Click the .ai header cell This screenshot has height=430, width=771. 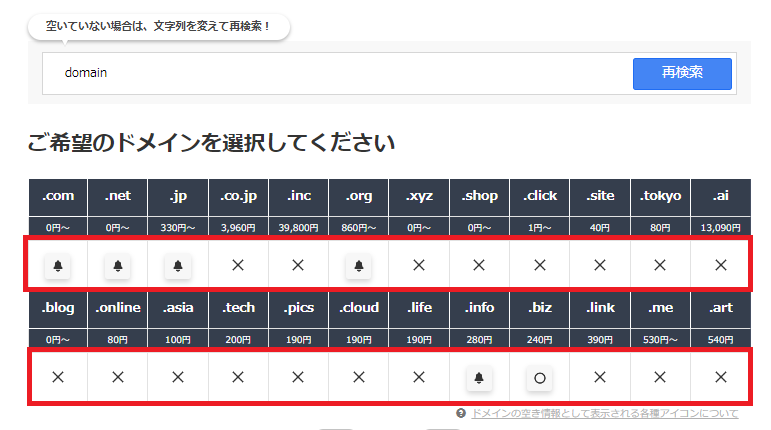(x=720, y=196)
